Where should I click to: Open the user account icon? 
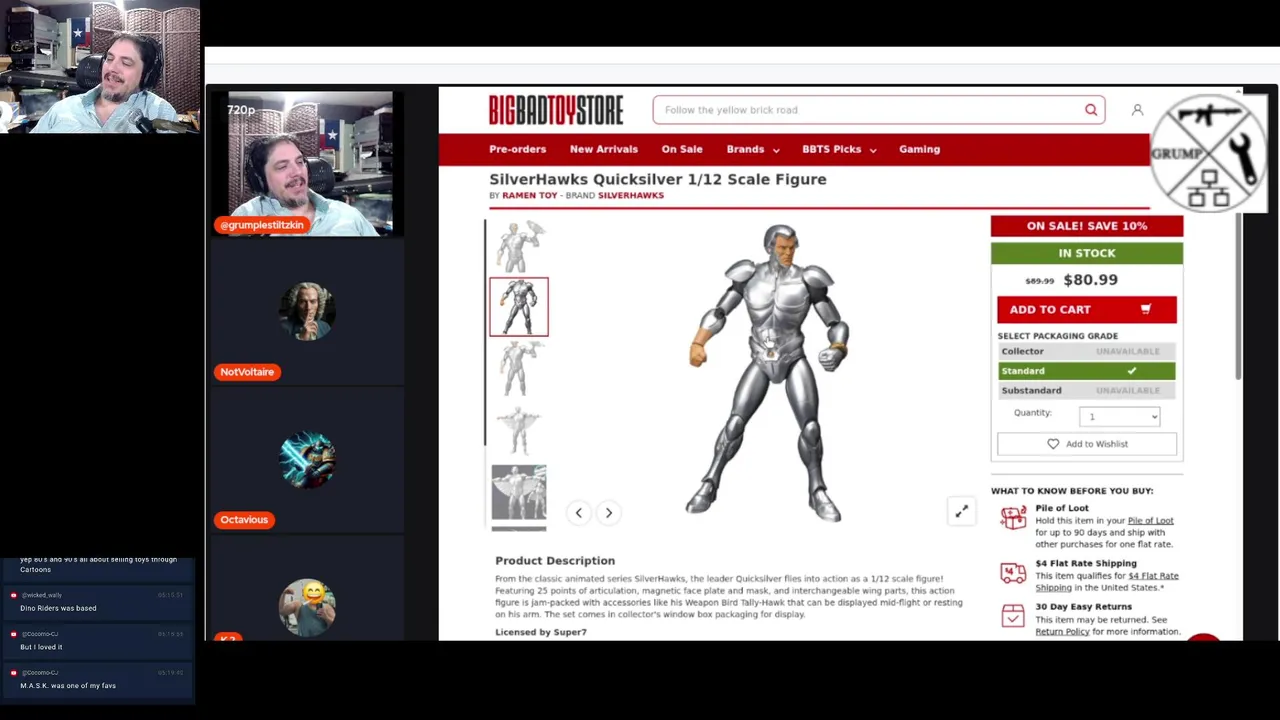[1137, 110]
